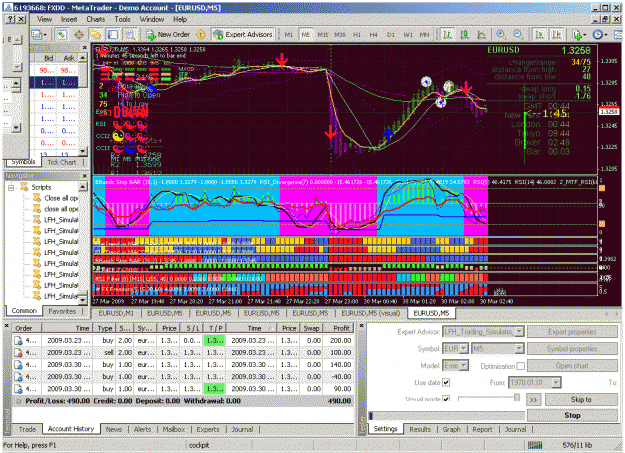Viewport: 625px width, 453px height.
Task: Open the Expert Advisor dropdown
Action: (519, 332)
